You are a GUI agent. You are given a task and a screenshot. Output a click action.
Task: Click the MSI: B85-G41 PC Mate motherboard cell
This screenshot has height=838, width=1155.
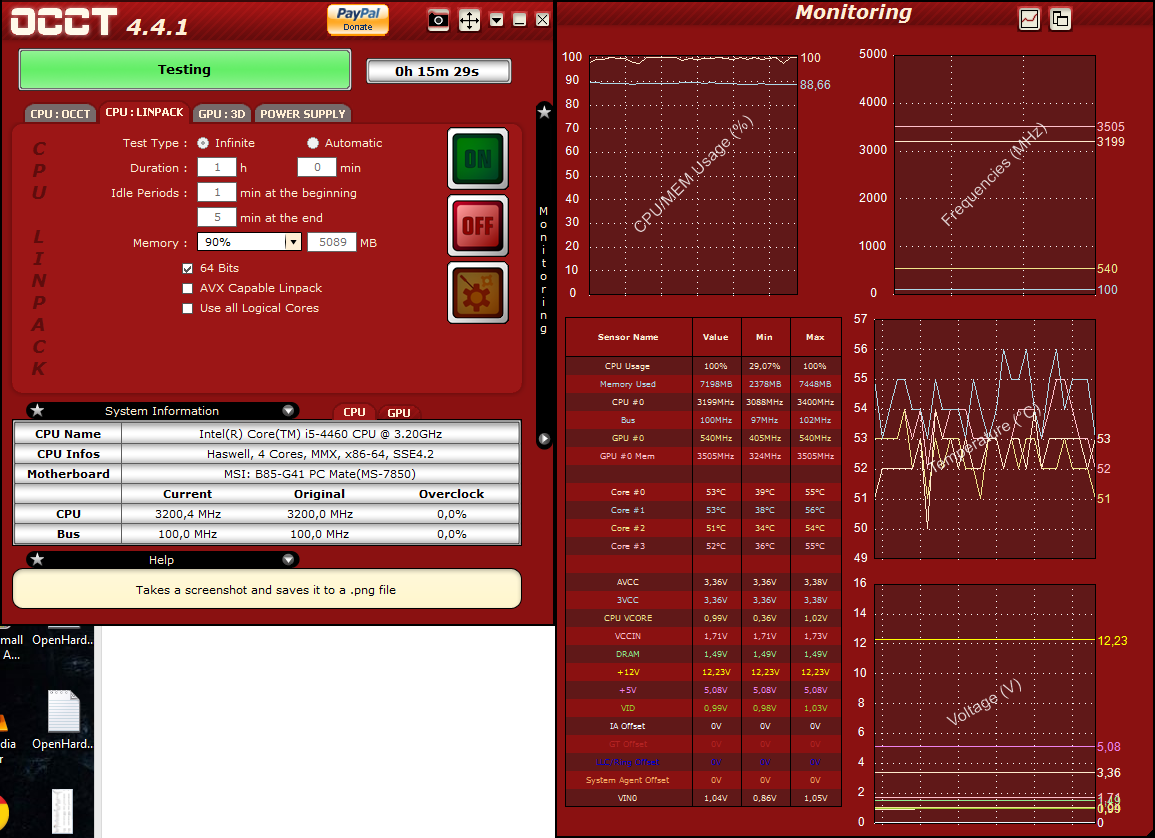coord(320,473)
